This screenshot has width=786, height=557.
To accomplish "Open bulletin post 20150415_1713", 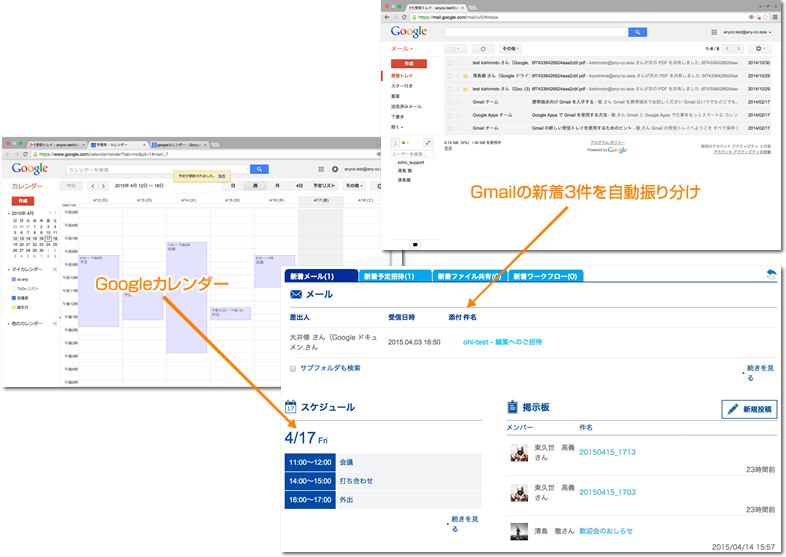I will point(608,452).
